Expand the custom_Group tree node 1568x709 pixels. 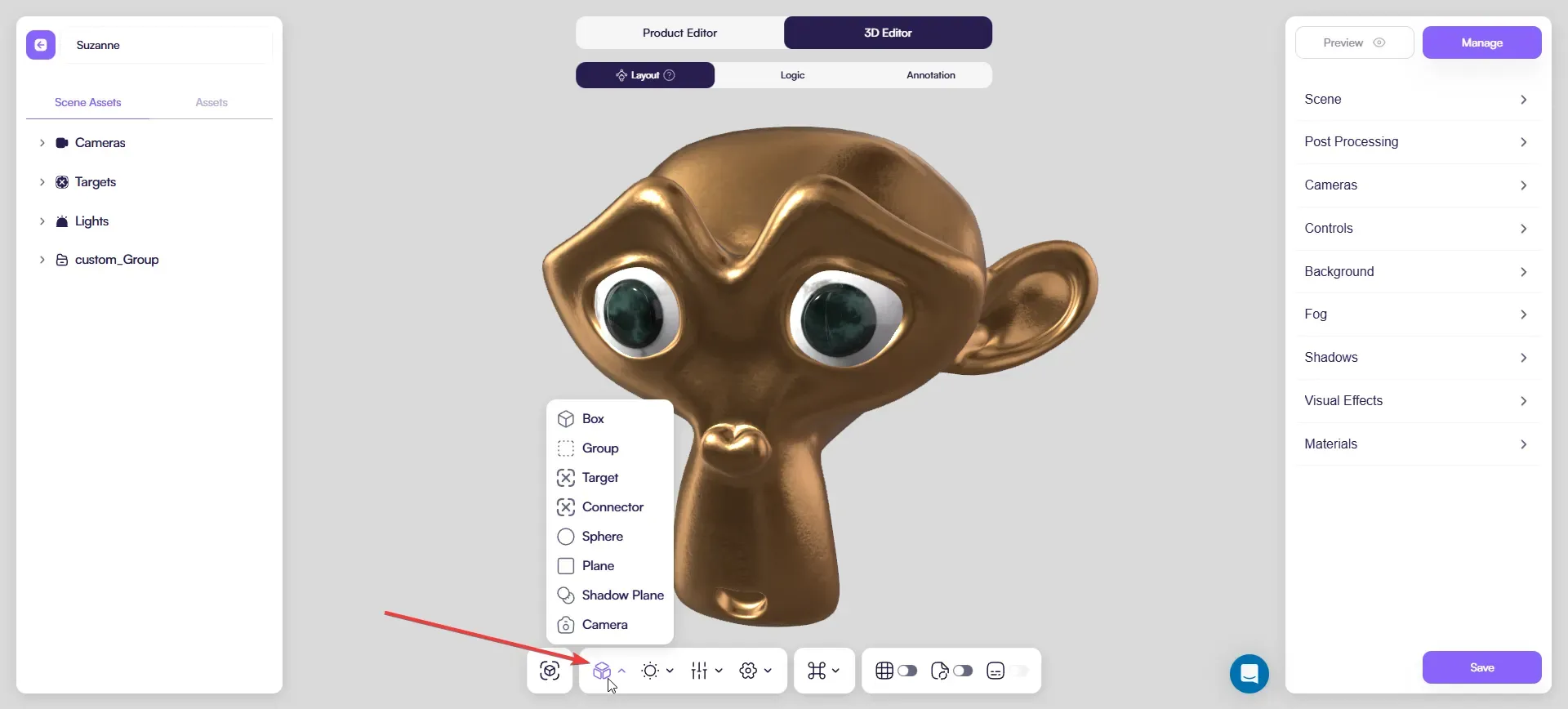click(x=42, y=260)
